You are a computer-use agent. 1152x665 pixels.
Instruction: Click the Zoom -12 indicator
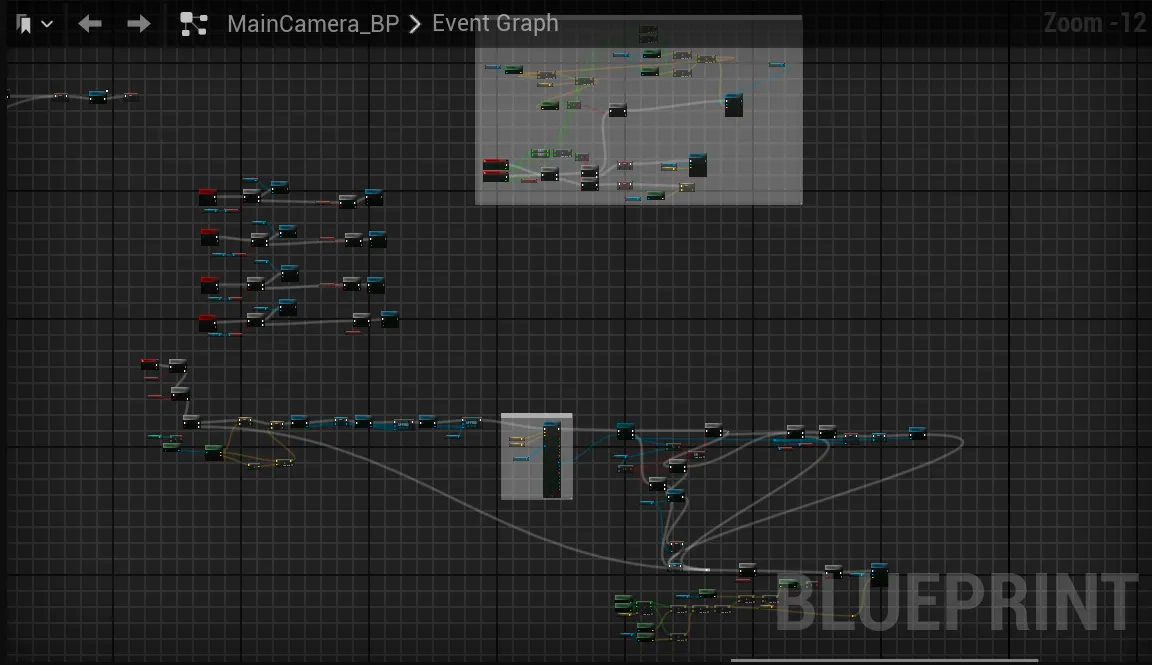[x=1094, y=23]
